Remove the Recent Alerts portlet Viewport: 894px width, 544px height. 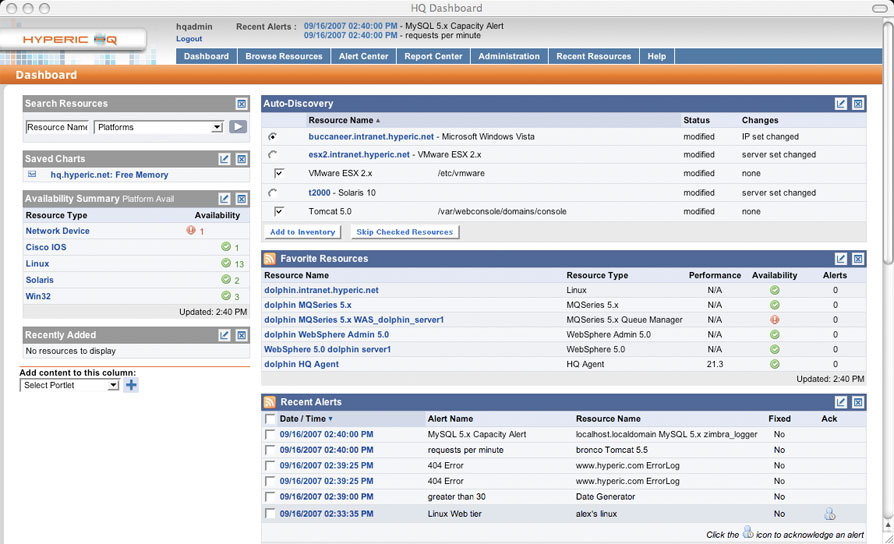point(858,402)
